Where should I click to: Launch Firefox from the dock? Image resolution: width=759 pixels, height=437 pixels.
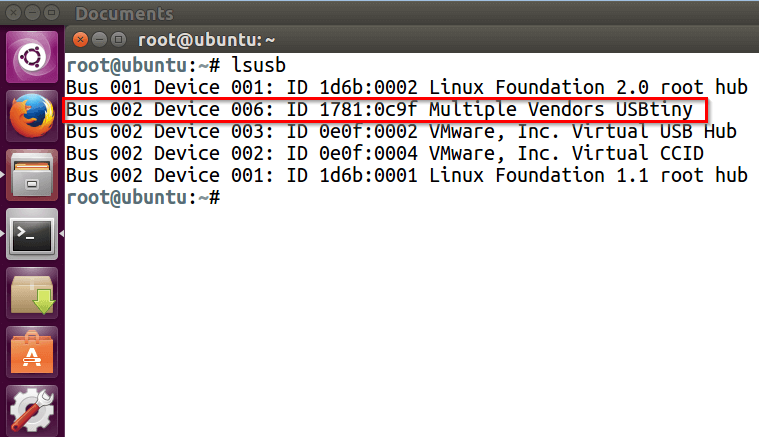point(32,116)
